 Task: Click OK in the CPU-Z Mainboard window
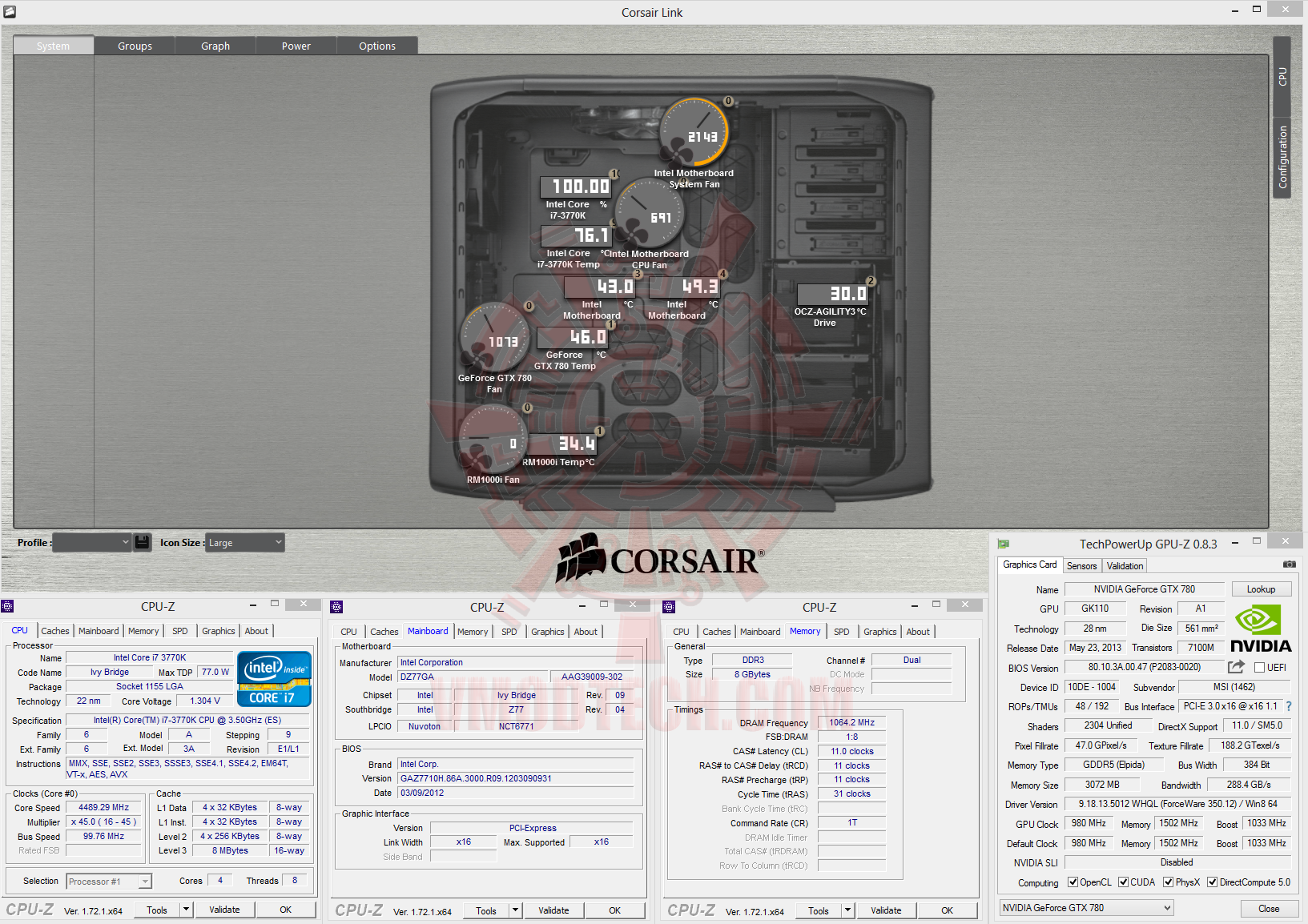coord(614,910)
